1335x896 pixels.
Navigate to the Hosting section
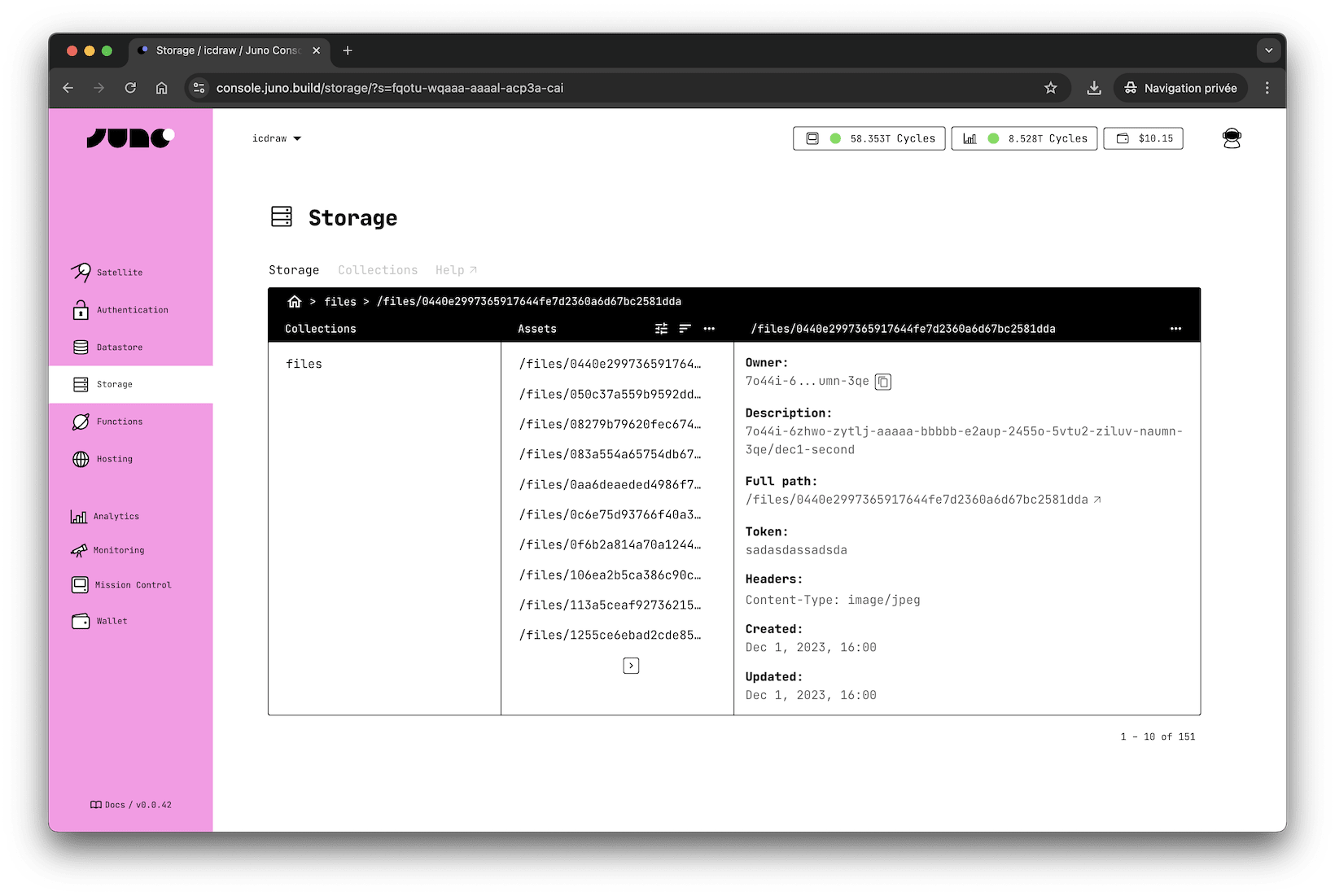point(113,459)
